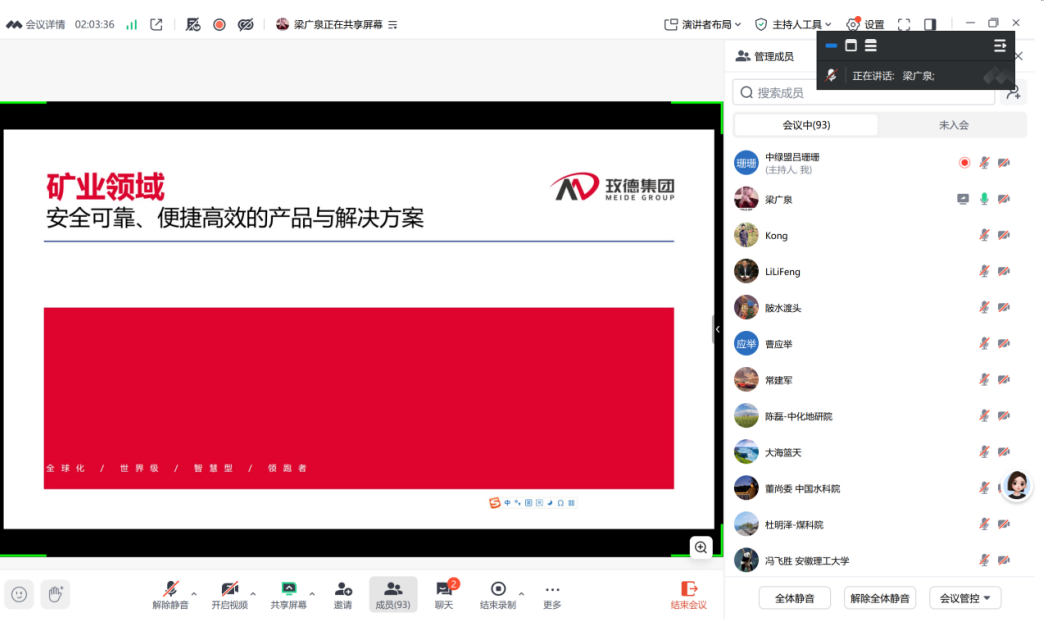Click the 解除静音 microphone icon

[x=170, y=589]
